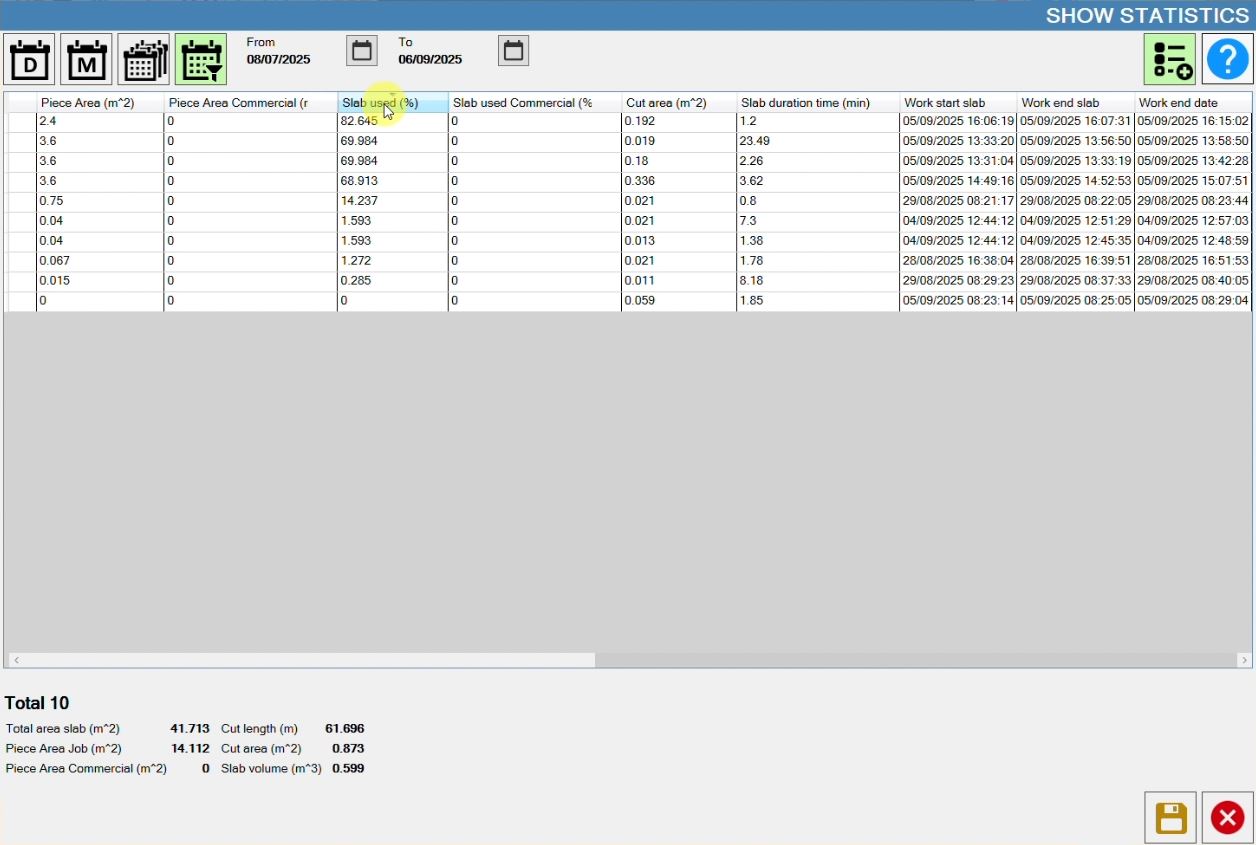The width and height of the screenshot is (1256, 845).
Task: Open the From date calendar picker
Action: coord(362,51)
